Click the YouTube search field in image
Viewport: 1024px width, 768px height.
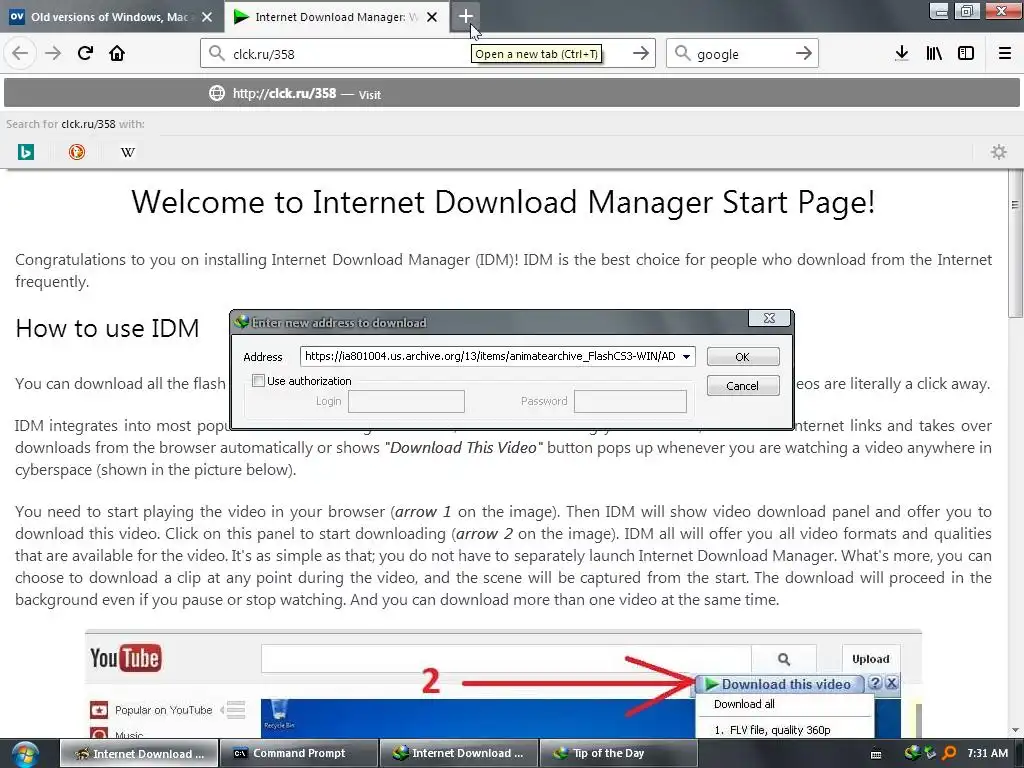coord(506,659)
